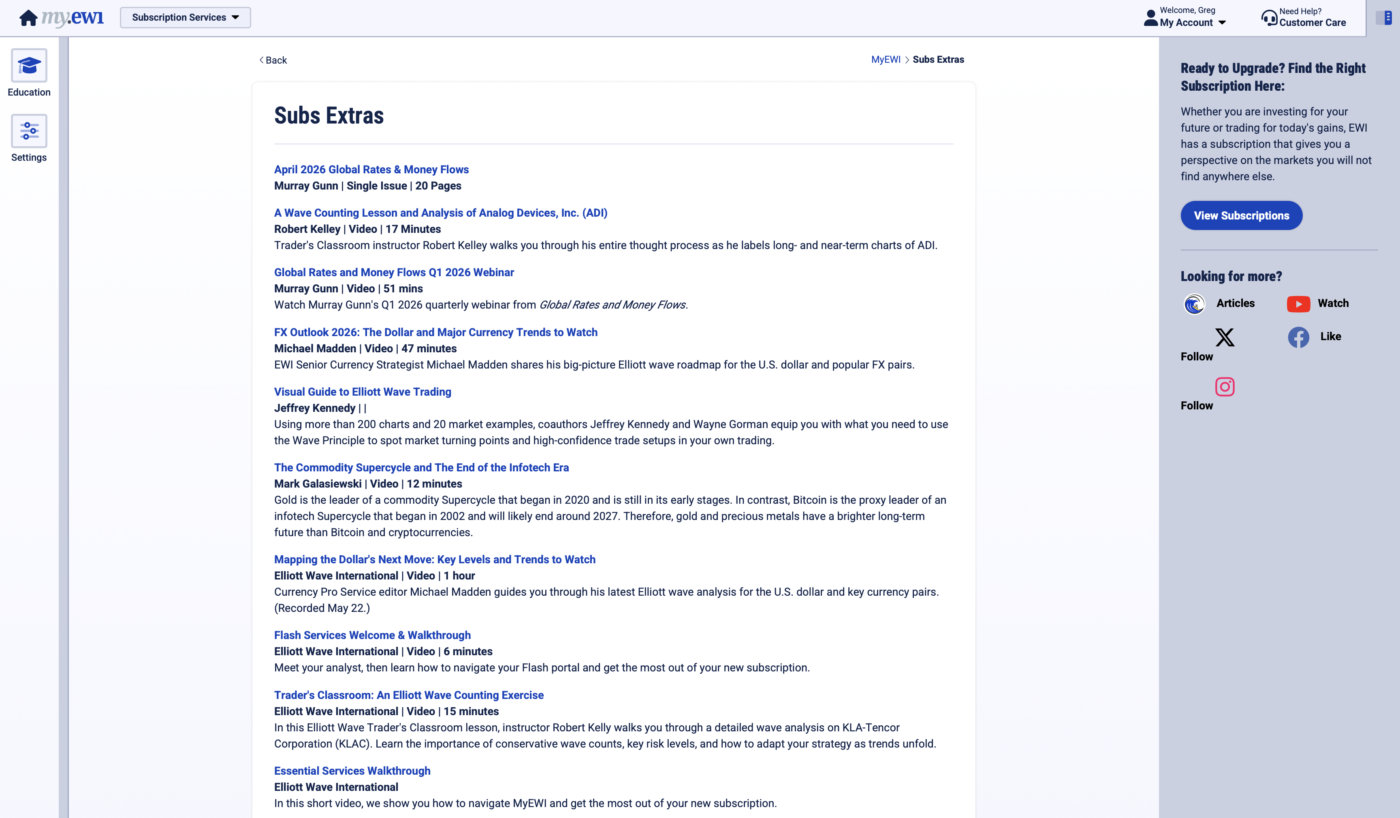This screenshot has width=1400, height=818.
Task: Click "Murray Gunn | Video | 51 mins"
Action: point(349,289)
